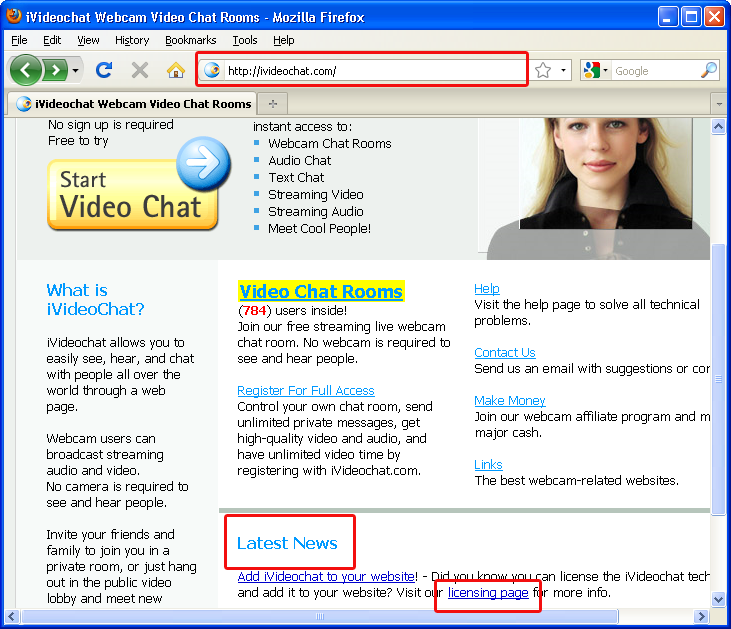The height and width of the screenshot is (629, 731).
Task: Click the woman's photo on the page
Action: tap(606, 173)
